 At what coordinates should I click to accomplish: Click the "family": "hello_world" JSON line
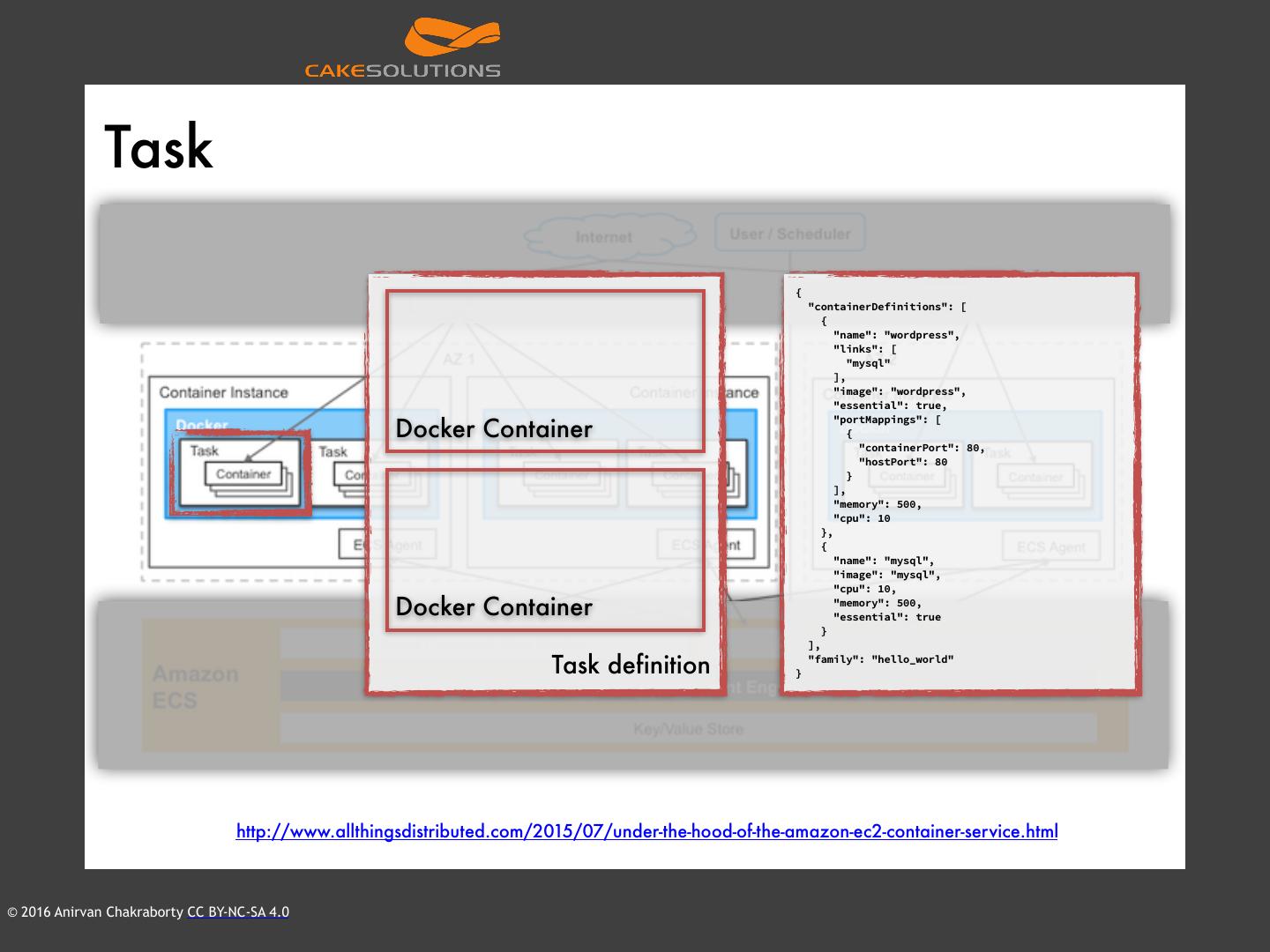tap(881, 659)
